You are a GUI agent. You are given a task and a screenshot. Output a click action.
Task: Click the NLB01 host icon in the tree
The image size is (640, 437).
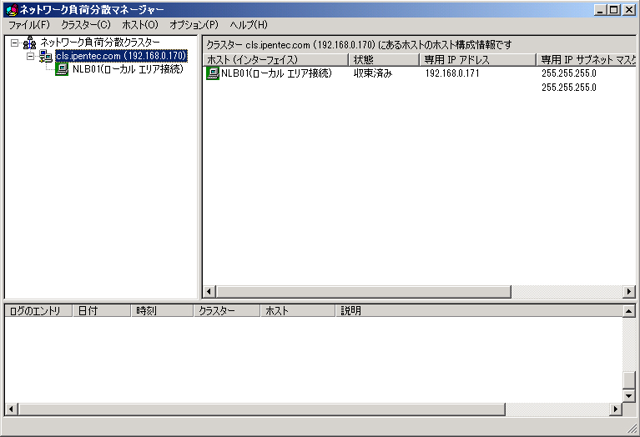click(62, 69)
